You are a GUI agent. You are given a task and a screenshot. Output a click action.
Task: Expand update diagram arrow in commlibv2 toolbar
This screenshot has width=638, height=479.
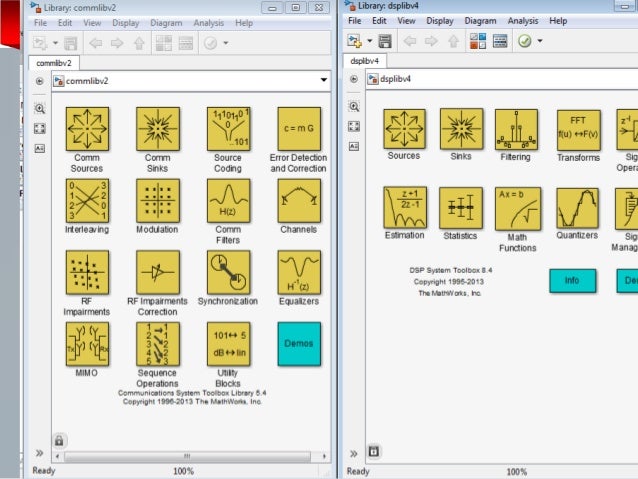coord(226,43)
